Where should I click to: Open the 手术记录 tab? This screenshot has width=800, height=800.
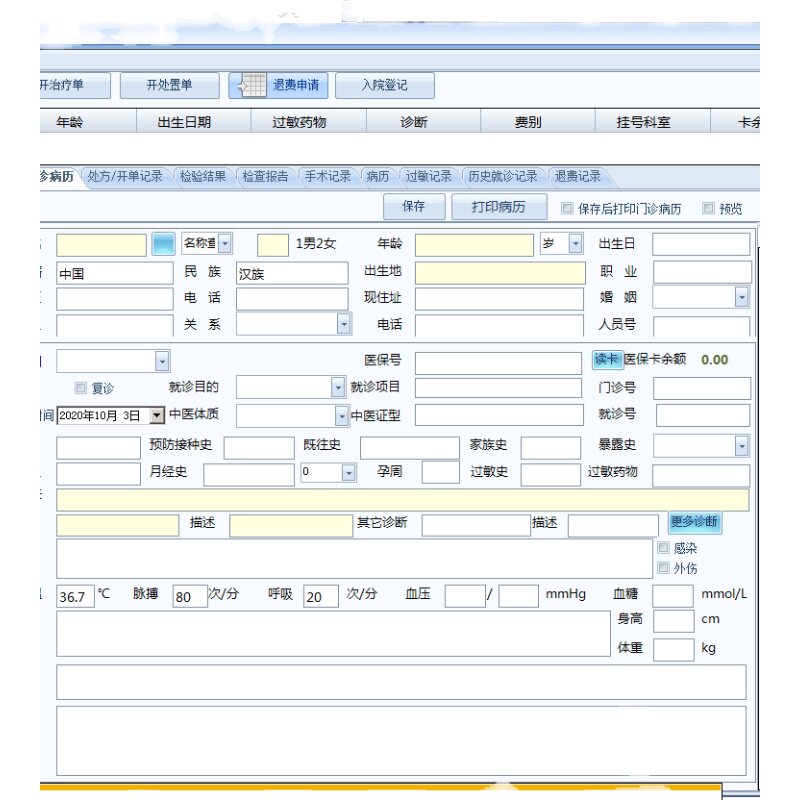click(x=328, y=177)
